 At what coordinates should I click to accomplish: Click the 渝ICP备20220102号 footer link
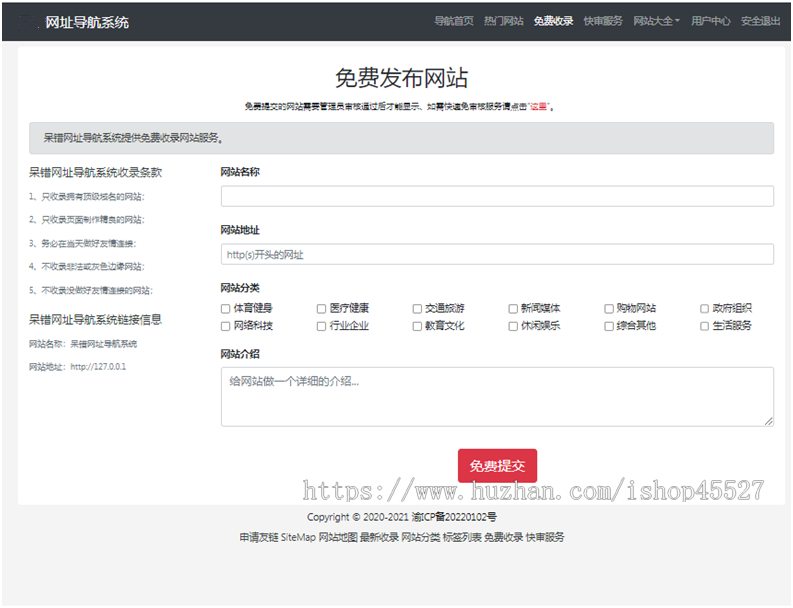[x=454, y=517]
